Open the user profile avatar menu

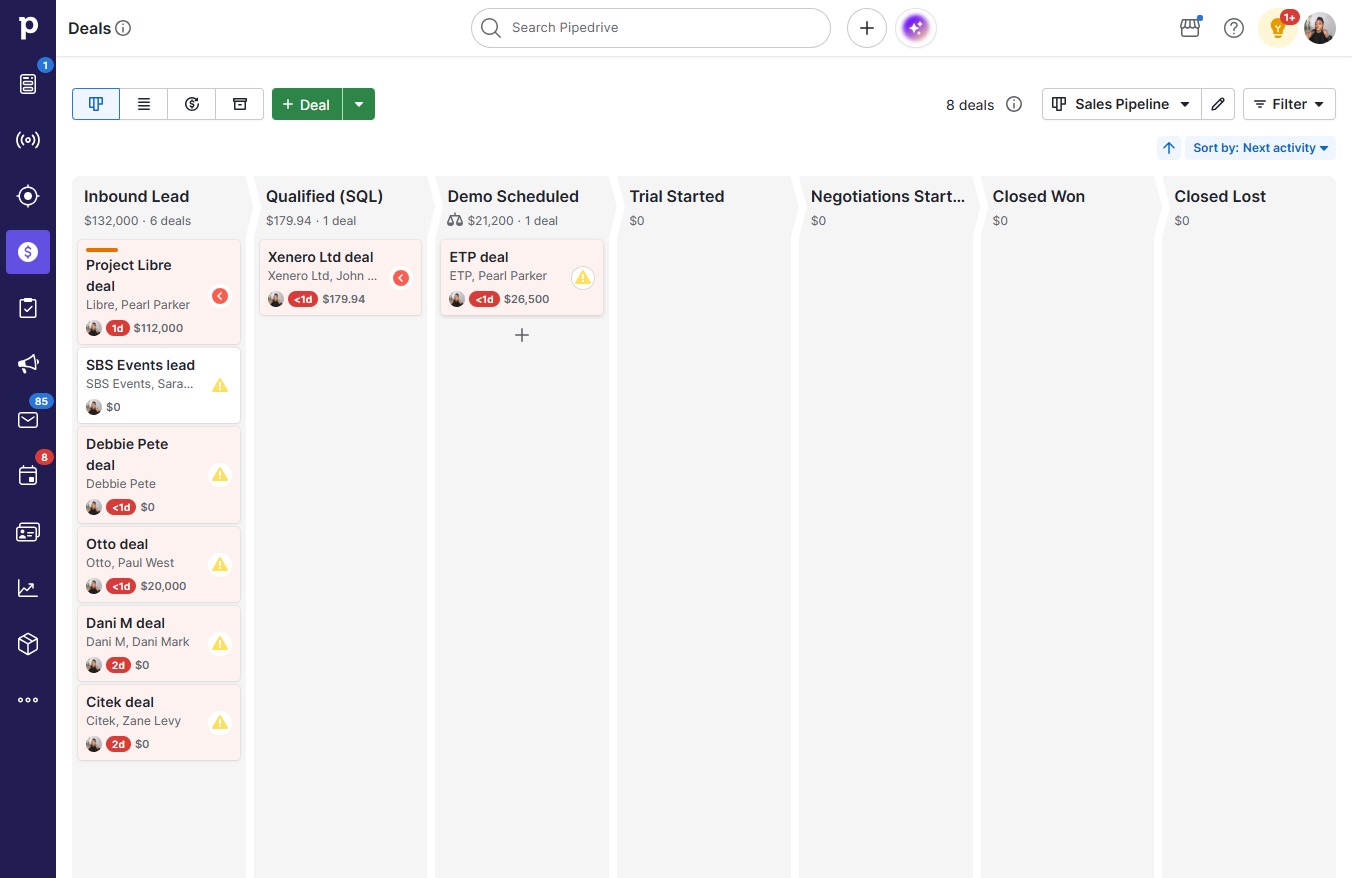coord(1320,28)
